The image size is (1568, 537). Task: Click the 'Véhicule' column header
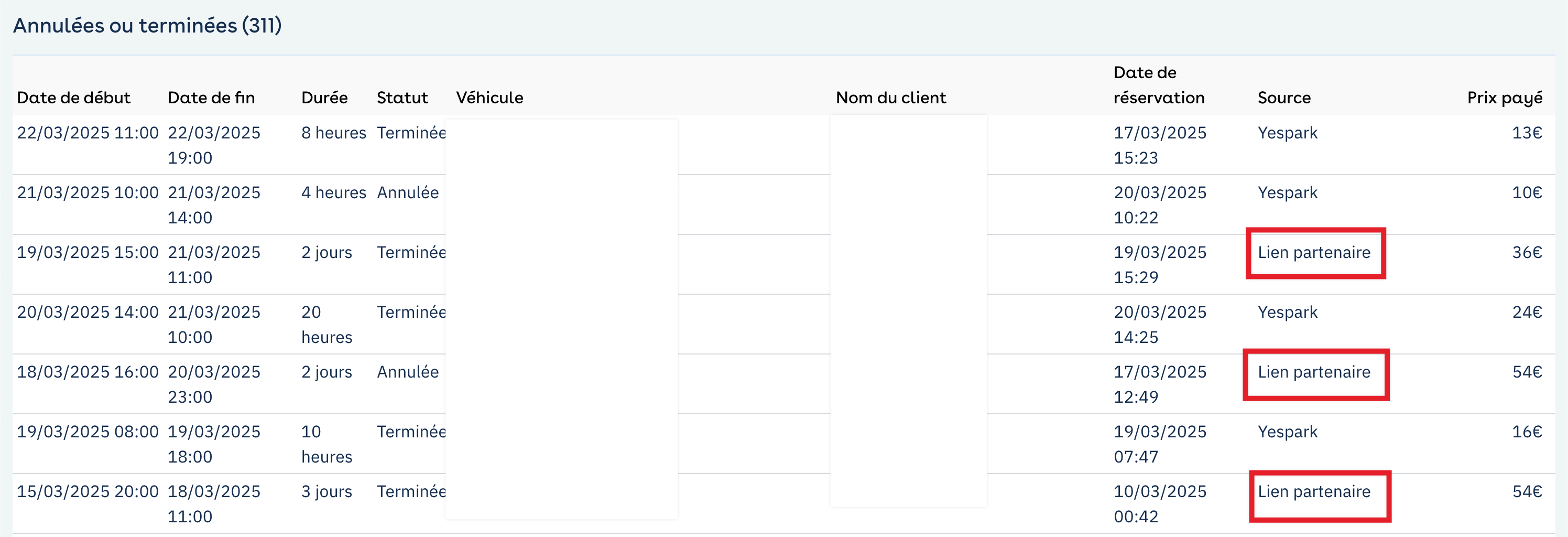(x=489, y=98)
